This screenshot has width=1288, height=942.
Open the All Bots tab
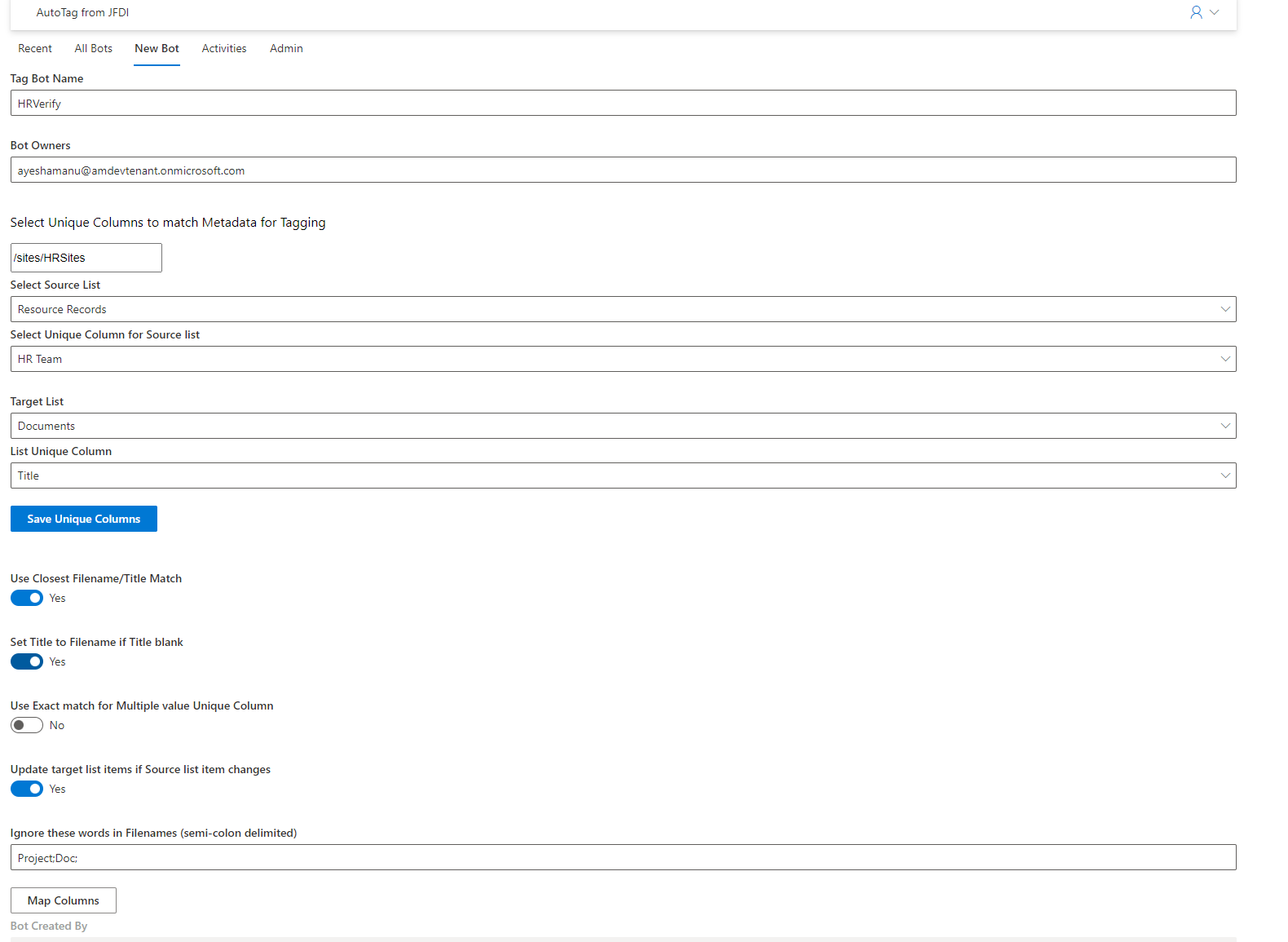point(94,48)
